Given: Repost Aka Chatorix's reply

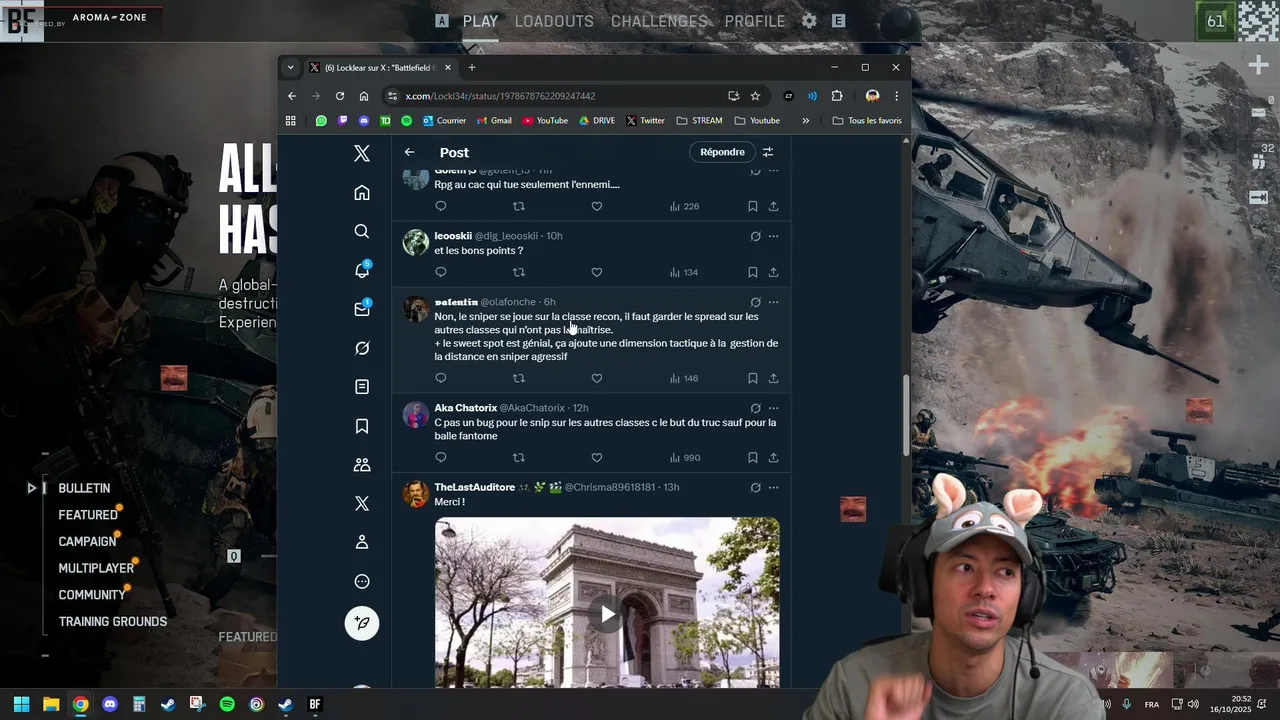Looking at the screenshot, I should point(518,458).
